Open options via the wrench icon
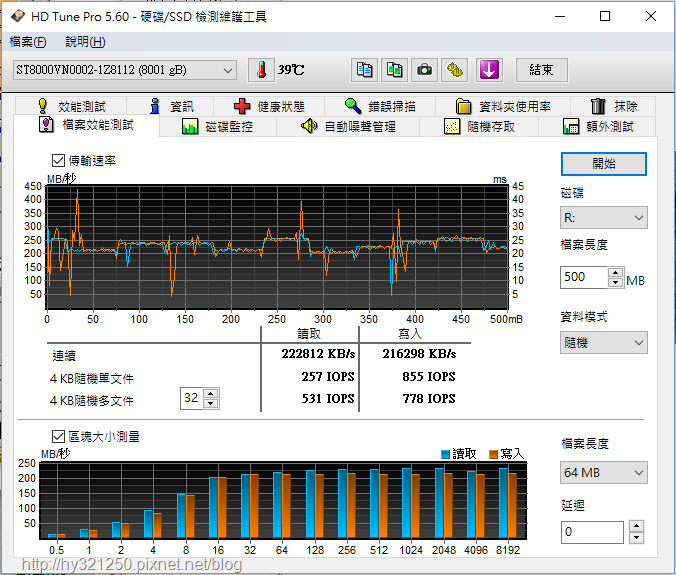The image size is (676, 575). (x=455, y=70)
